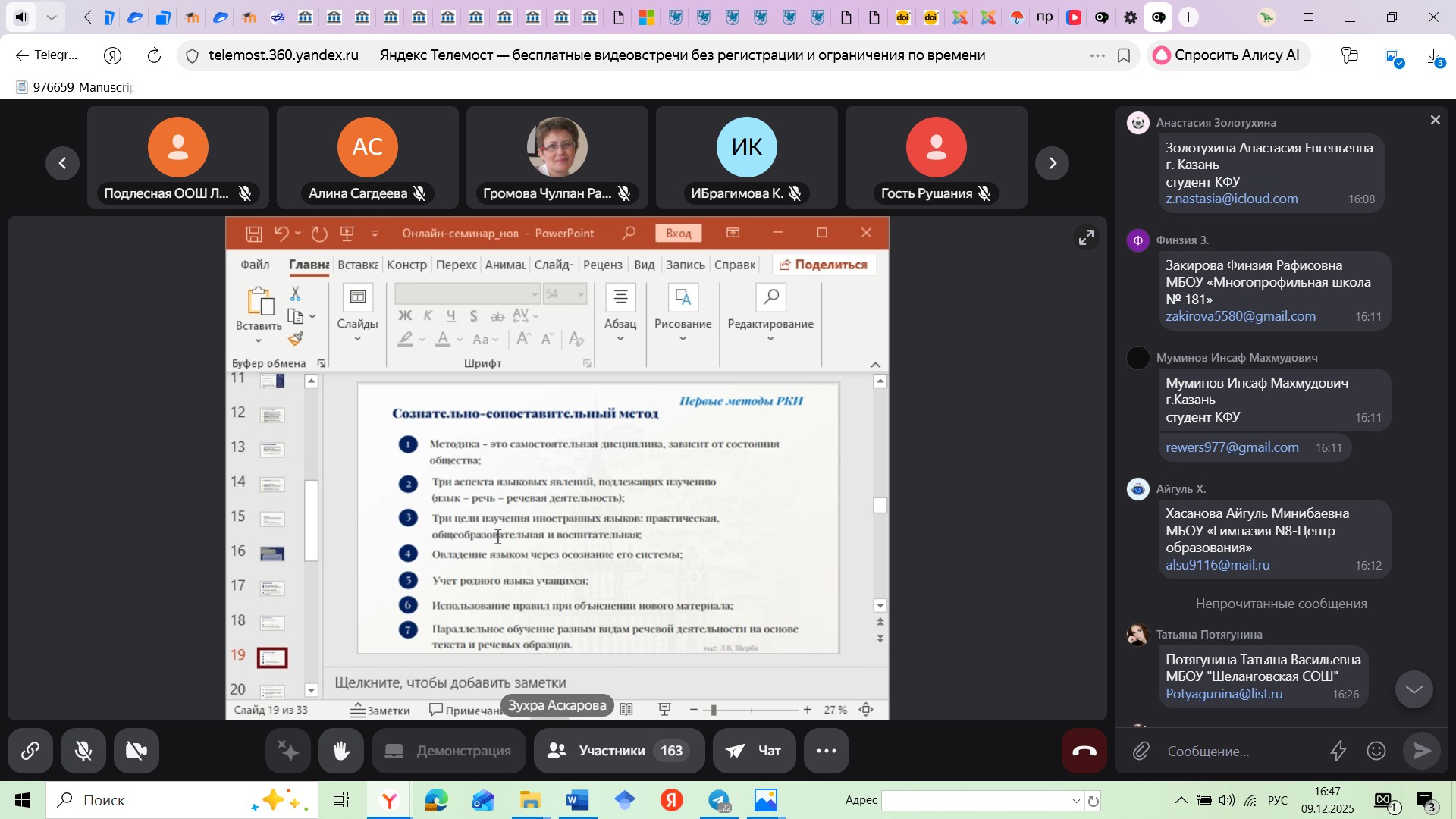Click the red hang up call button

[1084, 752]
